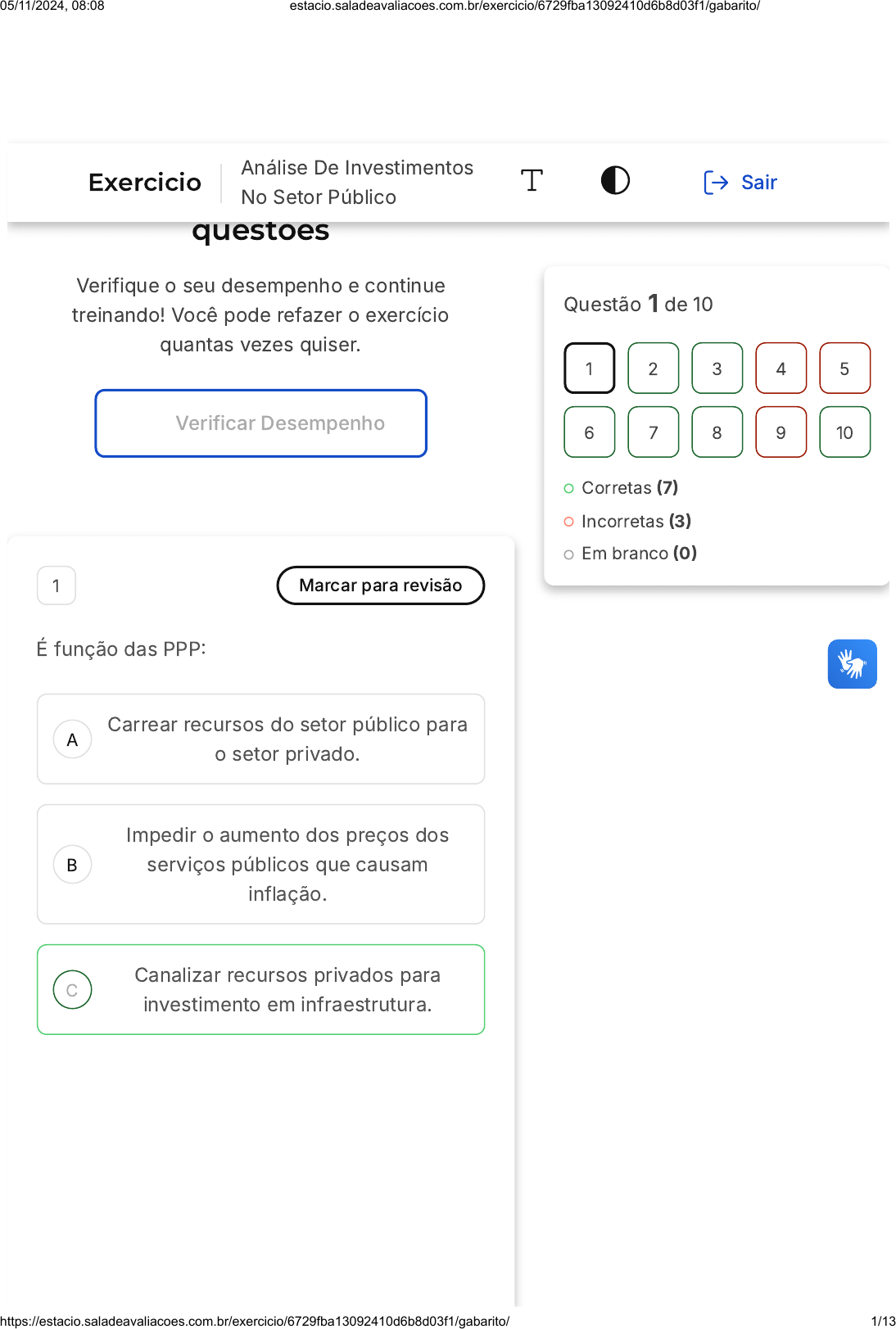
Task: Select answer option B radio circle
Action: tap(72, 865)
